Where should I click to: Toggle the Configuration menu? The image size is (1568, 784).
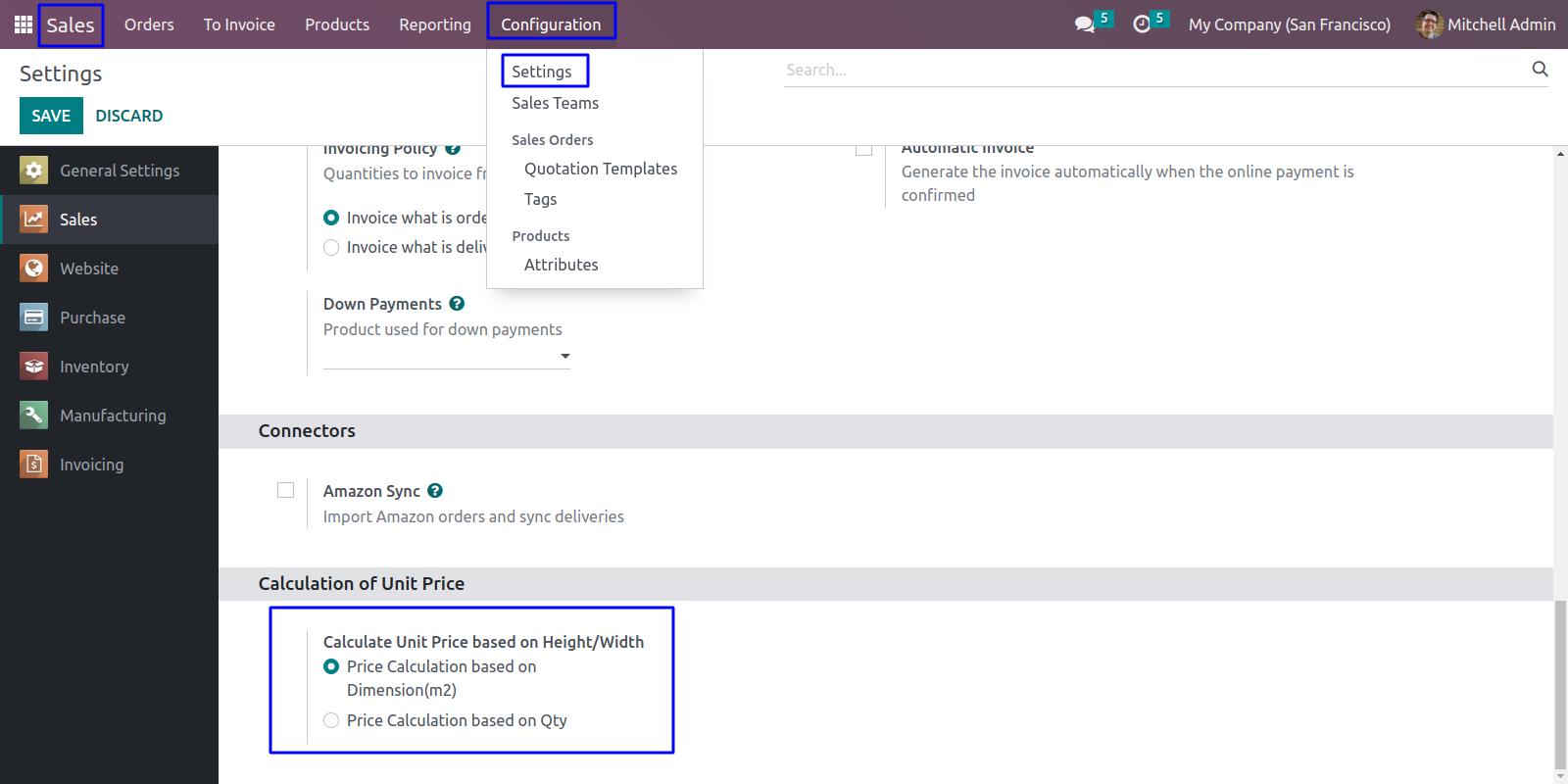pyautogui.click(x=551, y=24)
